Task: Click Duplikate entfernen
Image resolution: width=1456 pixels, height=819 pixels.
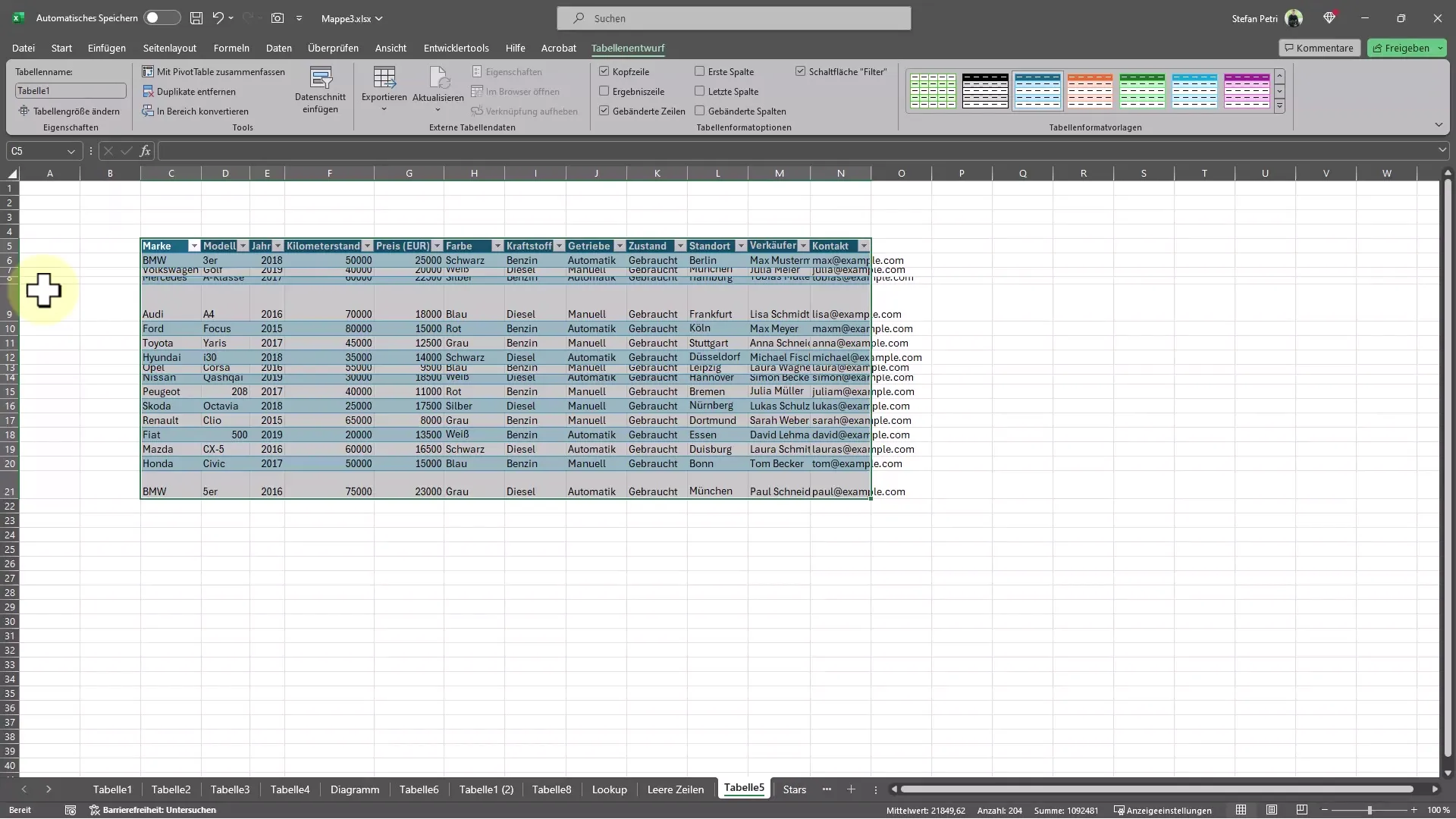Action: point(189,92)
